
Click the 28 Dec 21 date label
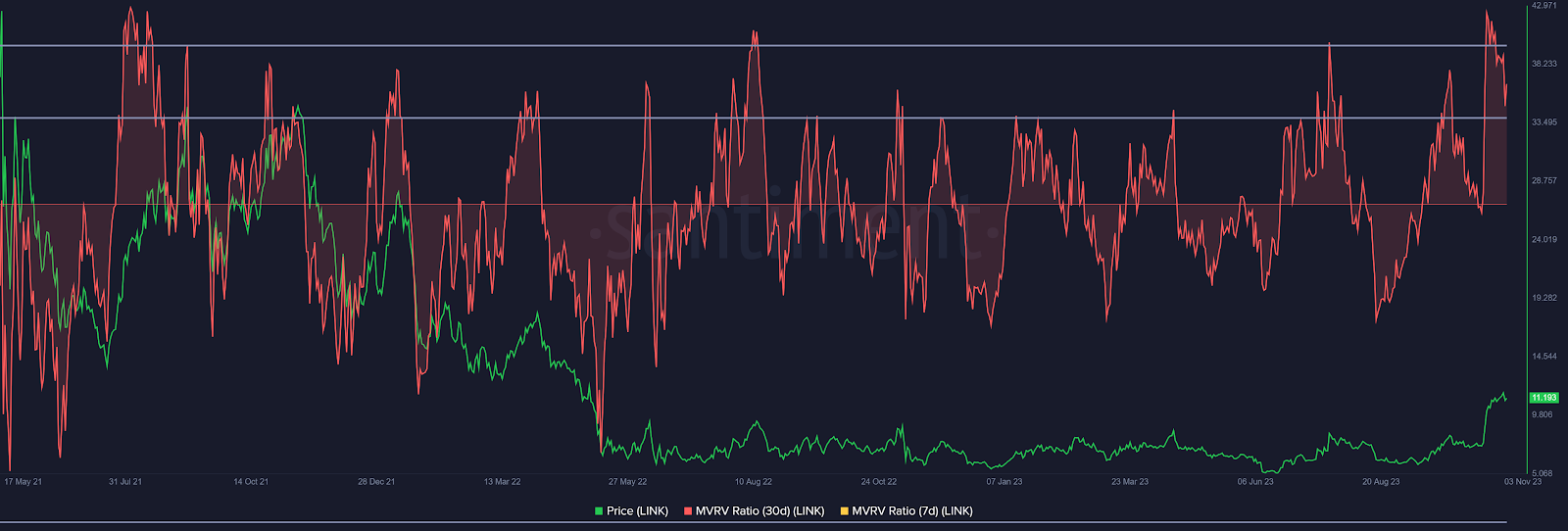[x=376, y=482]
